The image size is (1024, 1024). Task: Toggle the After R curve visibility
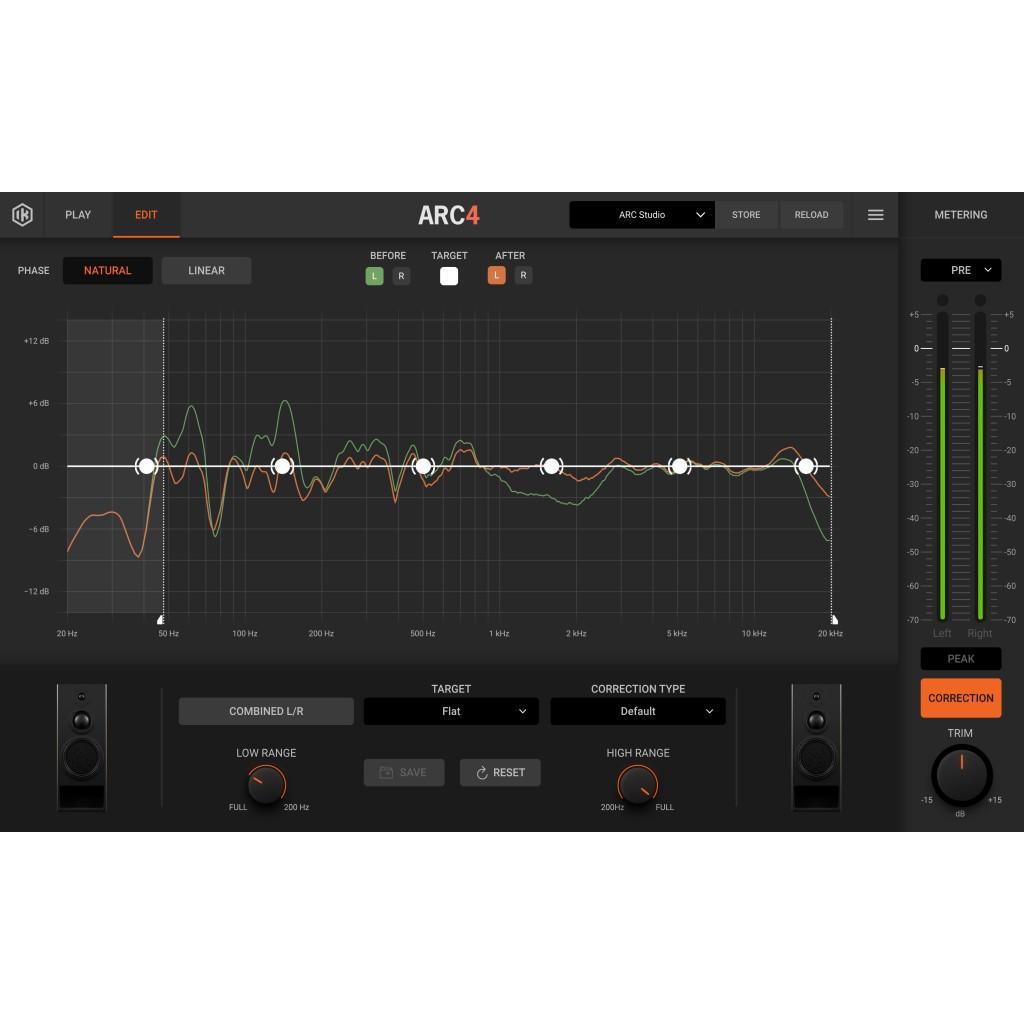click(x=524, y=276)
